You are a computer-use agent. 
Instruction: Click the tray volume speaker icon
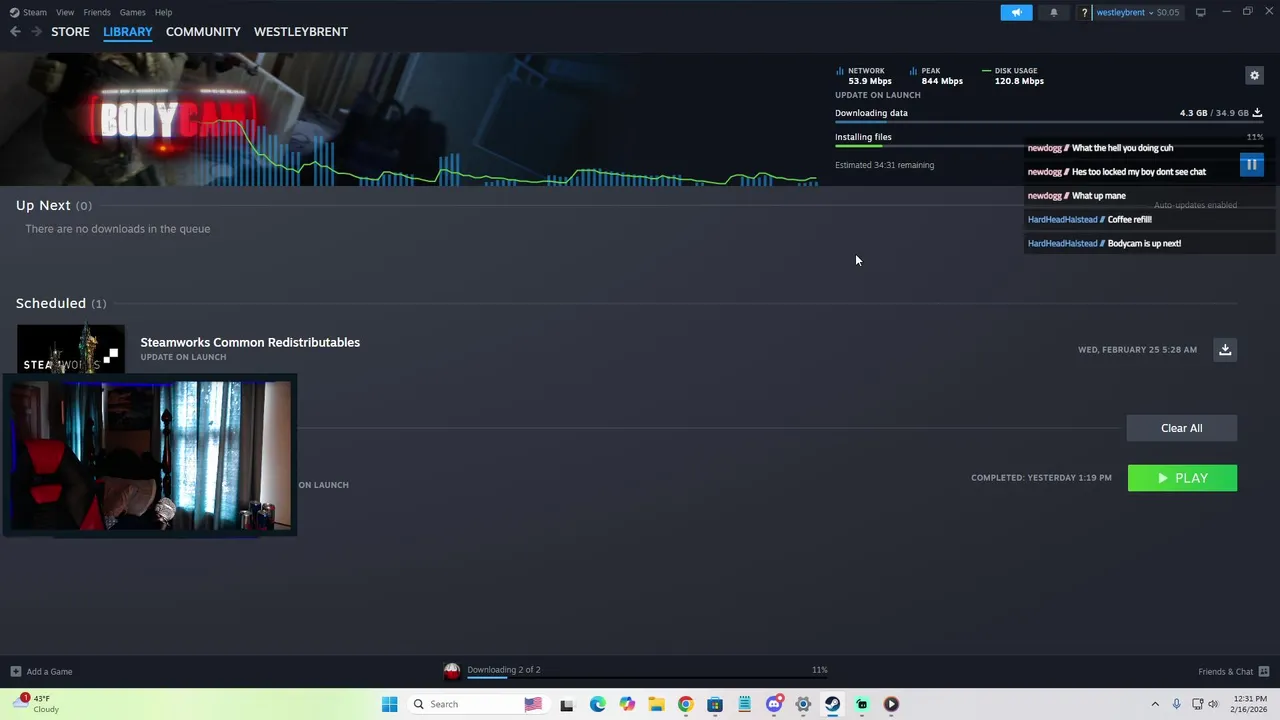(1213, 704)
